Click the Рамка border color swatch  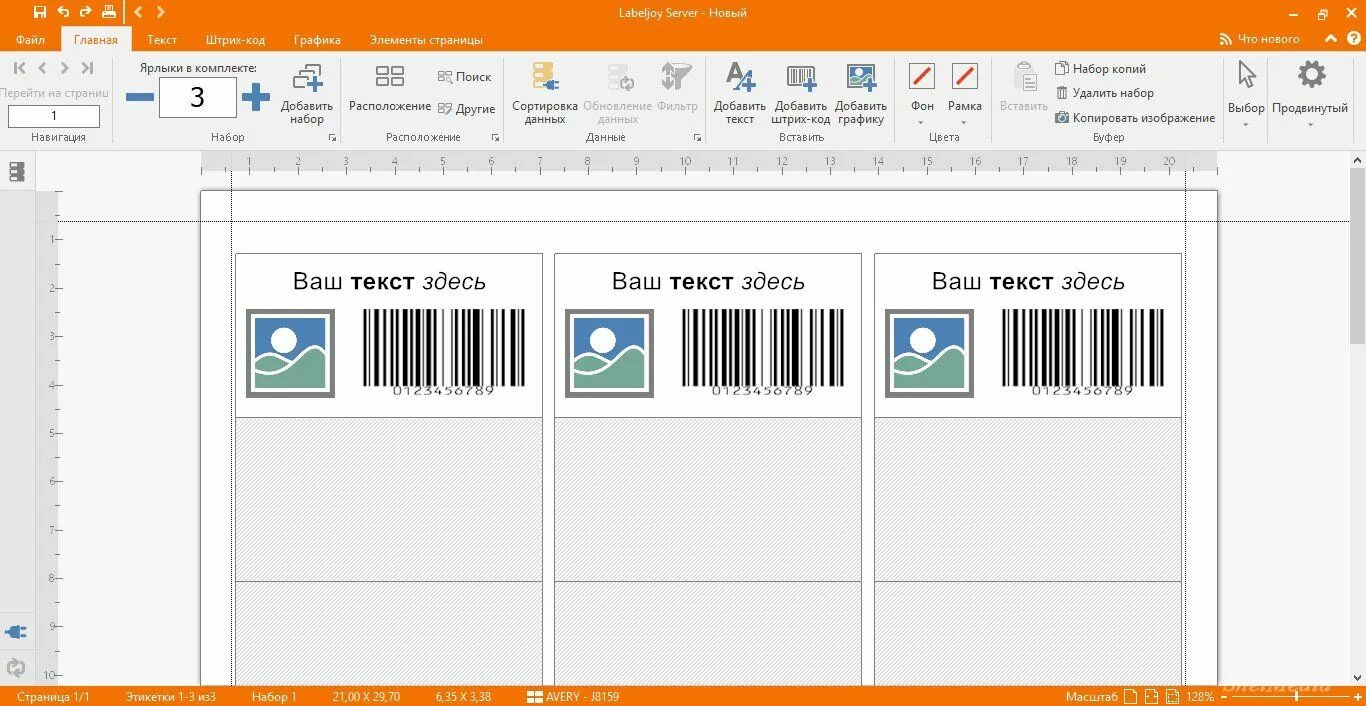(x=965, y=76)
